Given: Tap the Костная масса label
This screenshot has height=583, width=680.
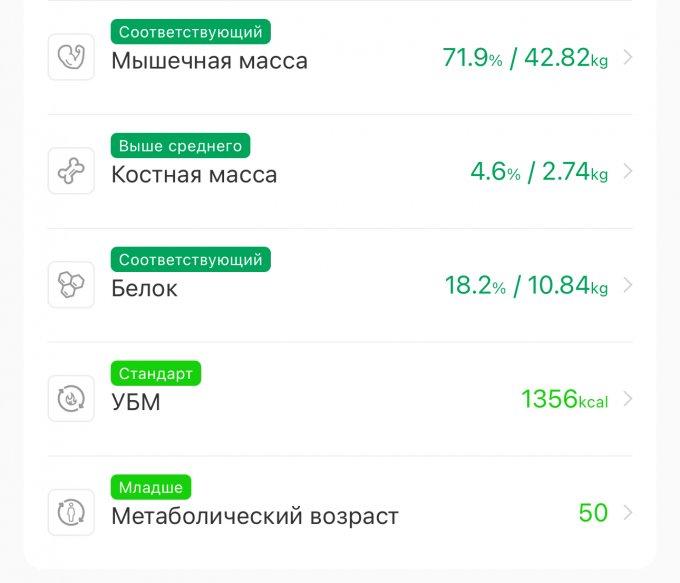Looking at the screenshot, I should pos(194,175).
